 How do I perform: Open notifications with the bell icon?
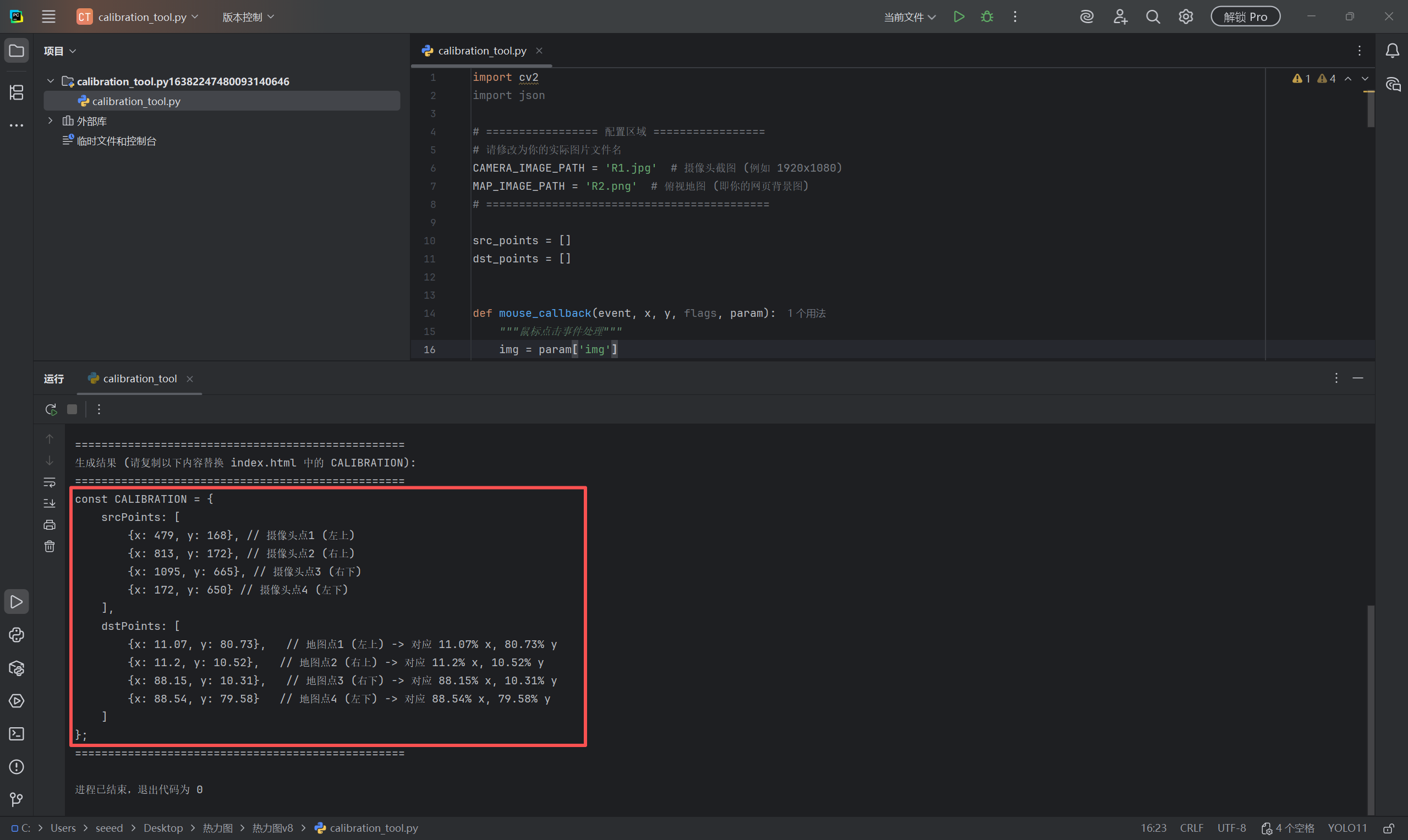click(1392, 51)
